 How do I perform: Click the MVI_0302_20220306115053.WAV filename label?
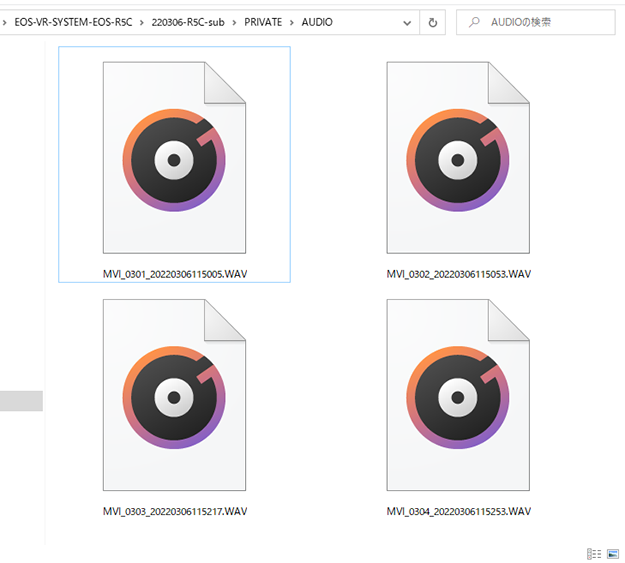coord(458,274)
